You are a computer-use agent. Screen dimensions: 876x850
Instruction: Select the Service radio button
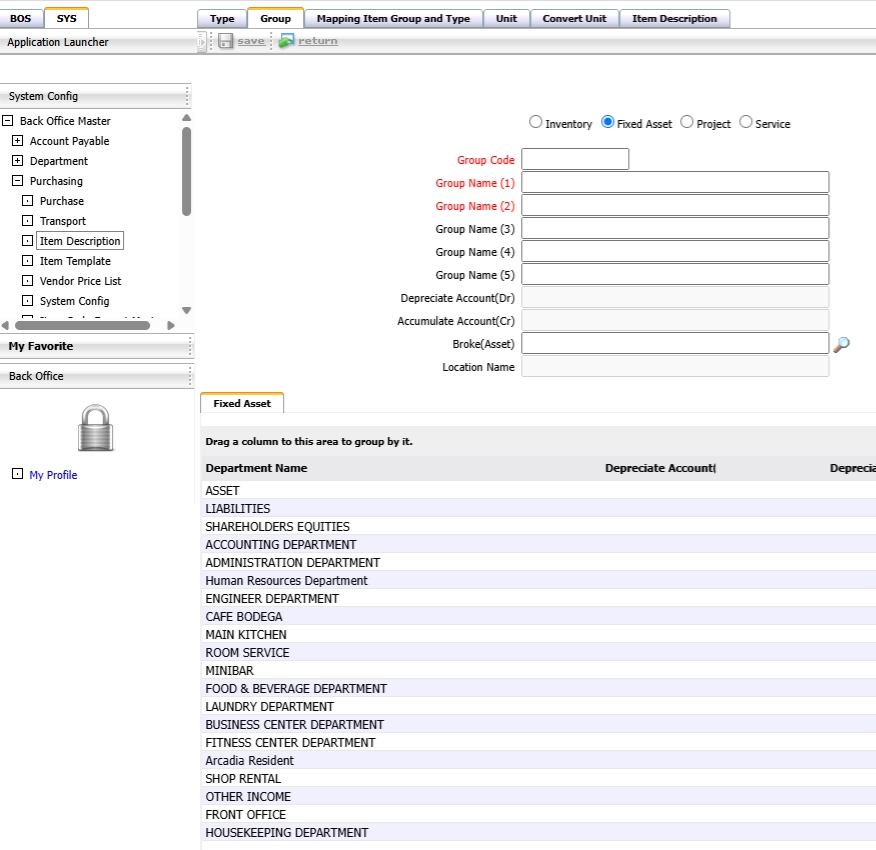point(746,122)
